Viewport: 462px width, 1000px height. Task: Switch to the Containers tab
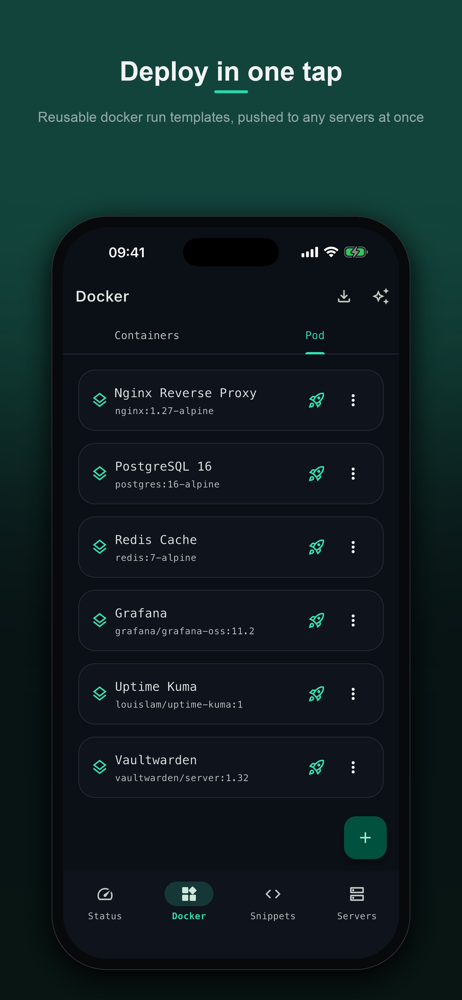pos(147,335)
